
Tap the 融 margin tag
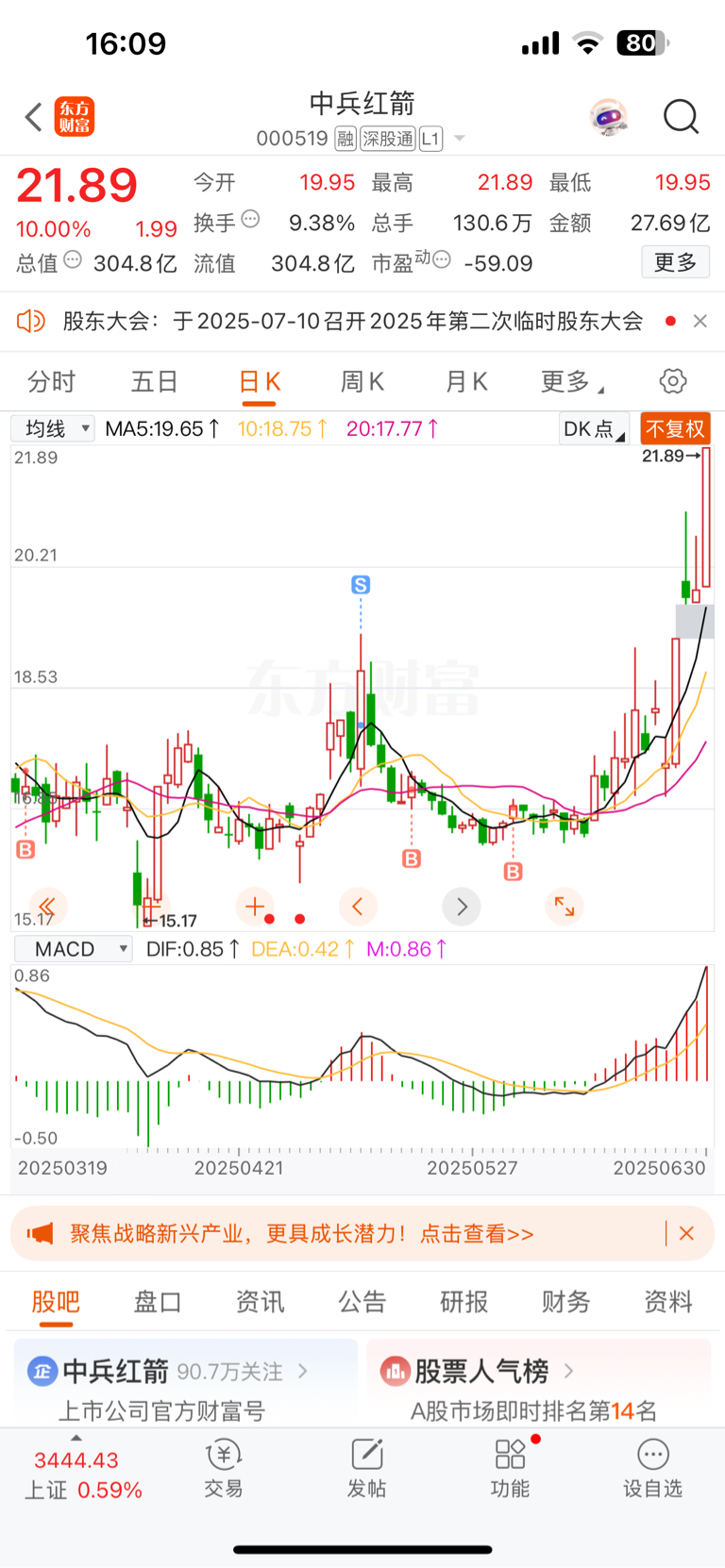coord(346,139)
